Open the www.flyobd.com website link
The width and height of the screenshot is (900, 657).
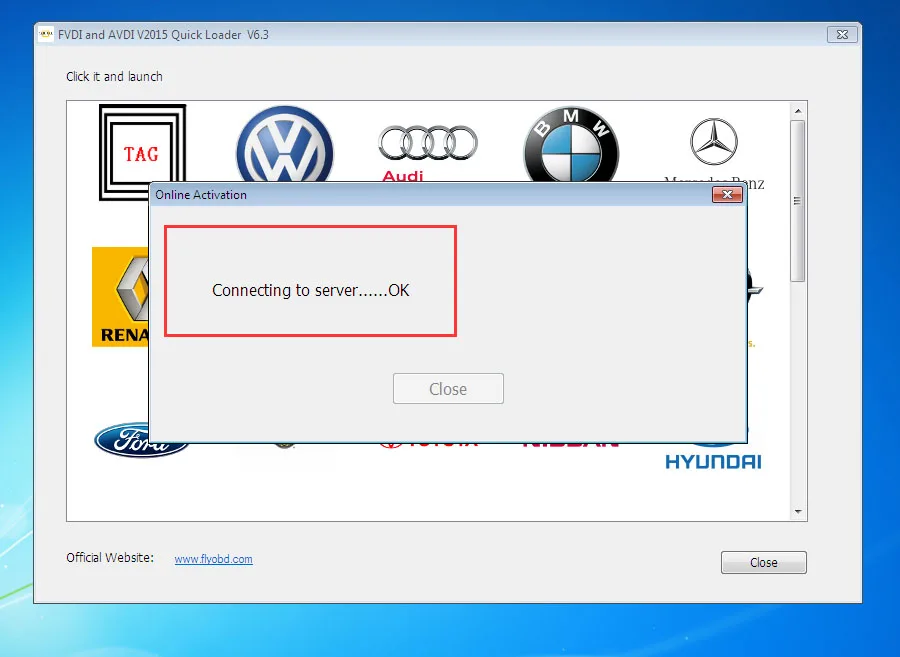click(x=214, y=559)
